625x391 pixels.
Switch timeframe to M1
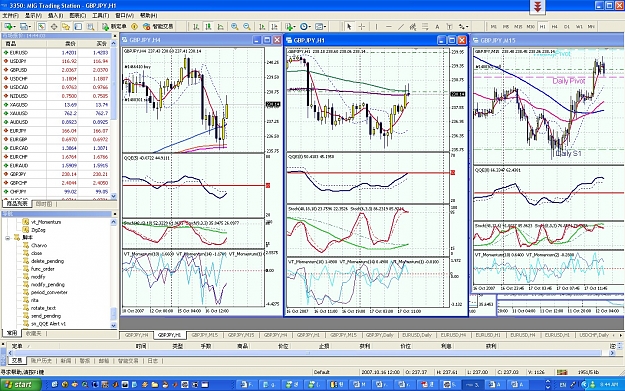(493, 26)
